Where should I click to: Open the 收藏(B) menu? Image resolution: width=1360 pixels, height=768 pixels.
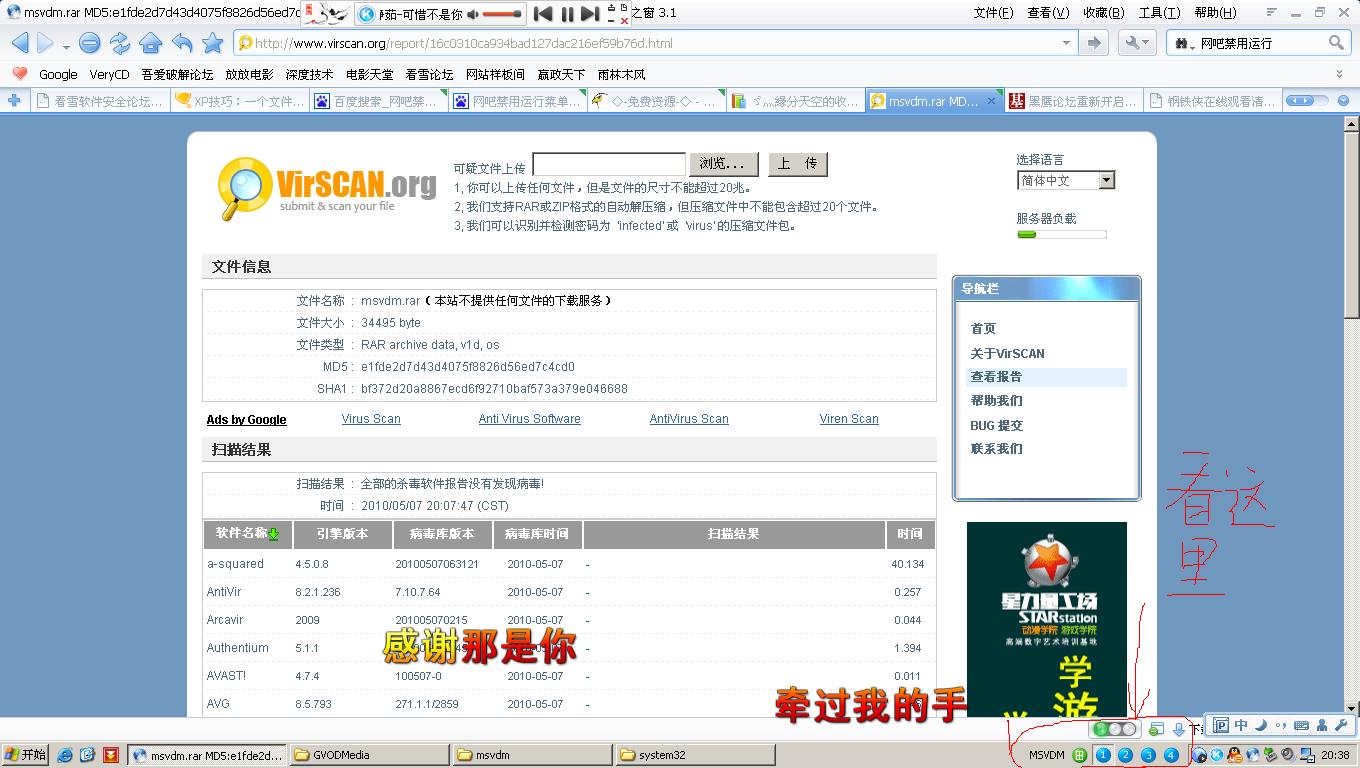[x=1104, y=13]
